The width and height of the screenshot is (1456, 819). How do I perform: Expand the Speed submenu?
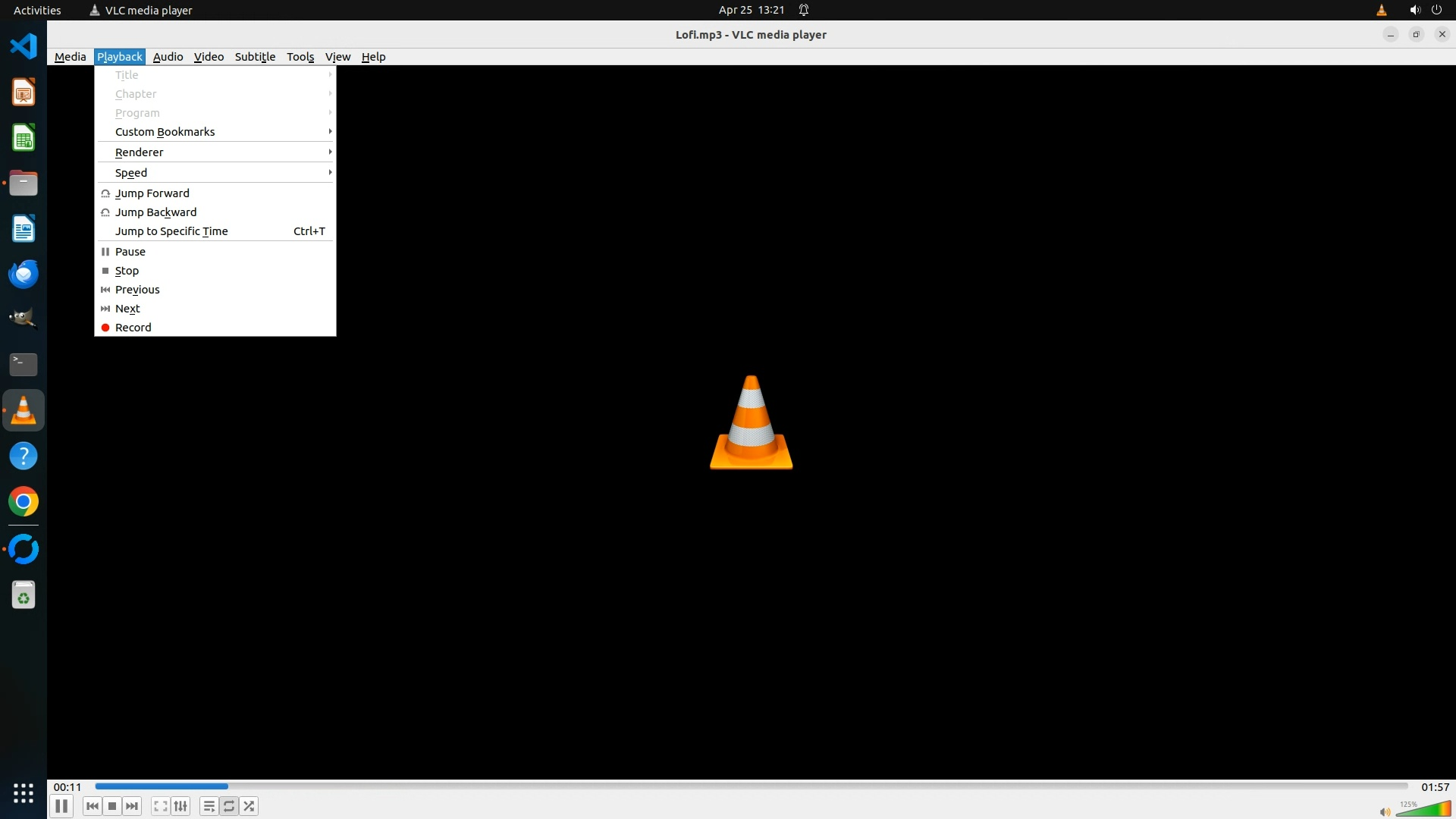point(131,173)
